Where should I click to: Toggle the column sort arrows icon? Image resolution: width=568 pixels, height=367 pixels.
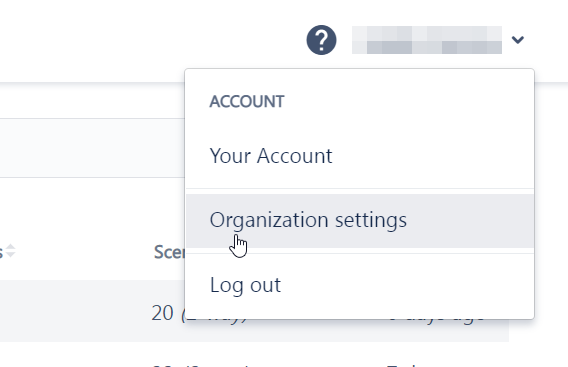[x=11, y=251]
